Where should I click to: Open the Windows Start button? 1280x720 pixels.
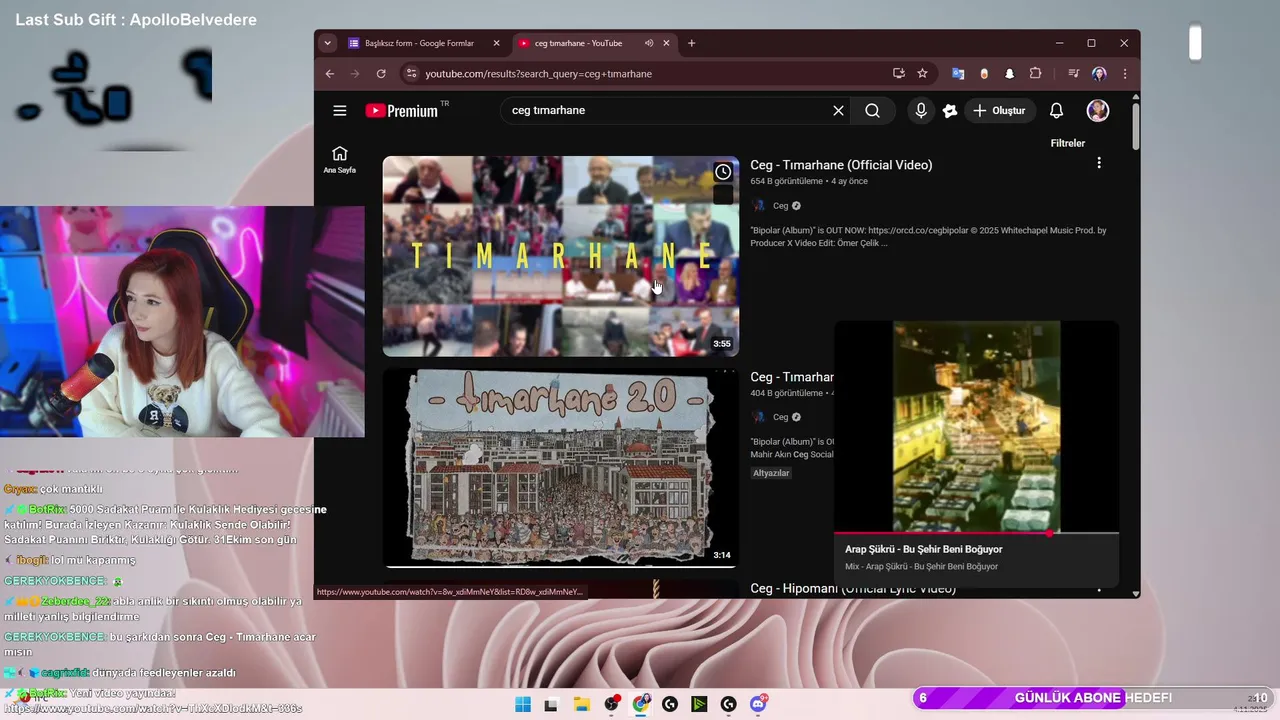pos(523,704)
